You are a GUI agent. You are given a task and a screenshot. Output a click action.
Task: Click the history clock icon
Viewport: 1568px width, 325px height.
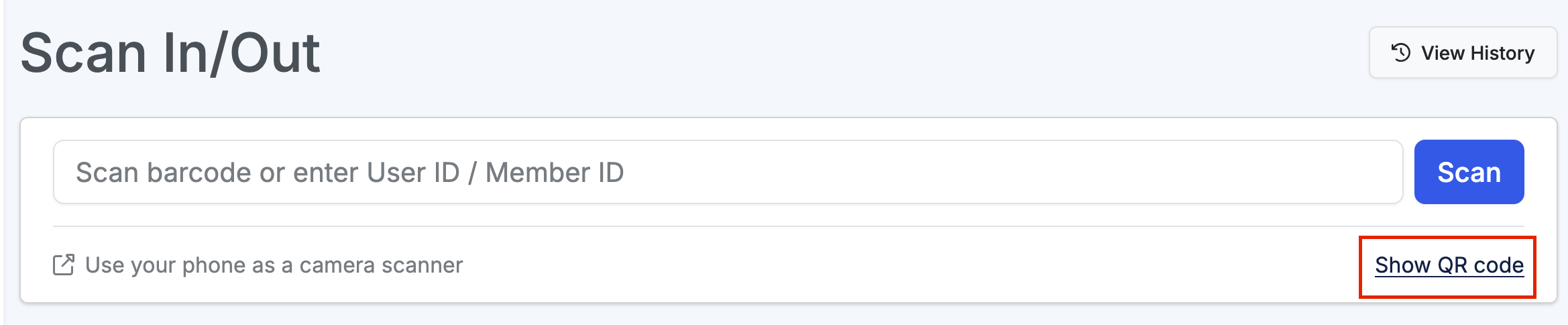point(1401,52)
